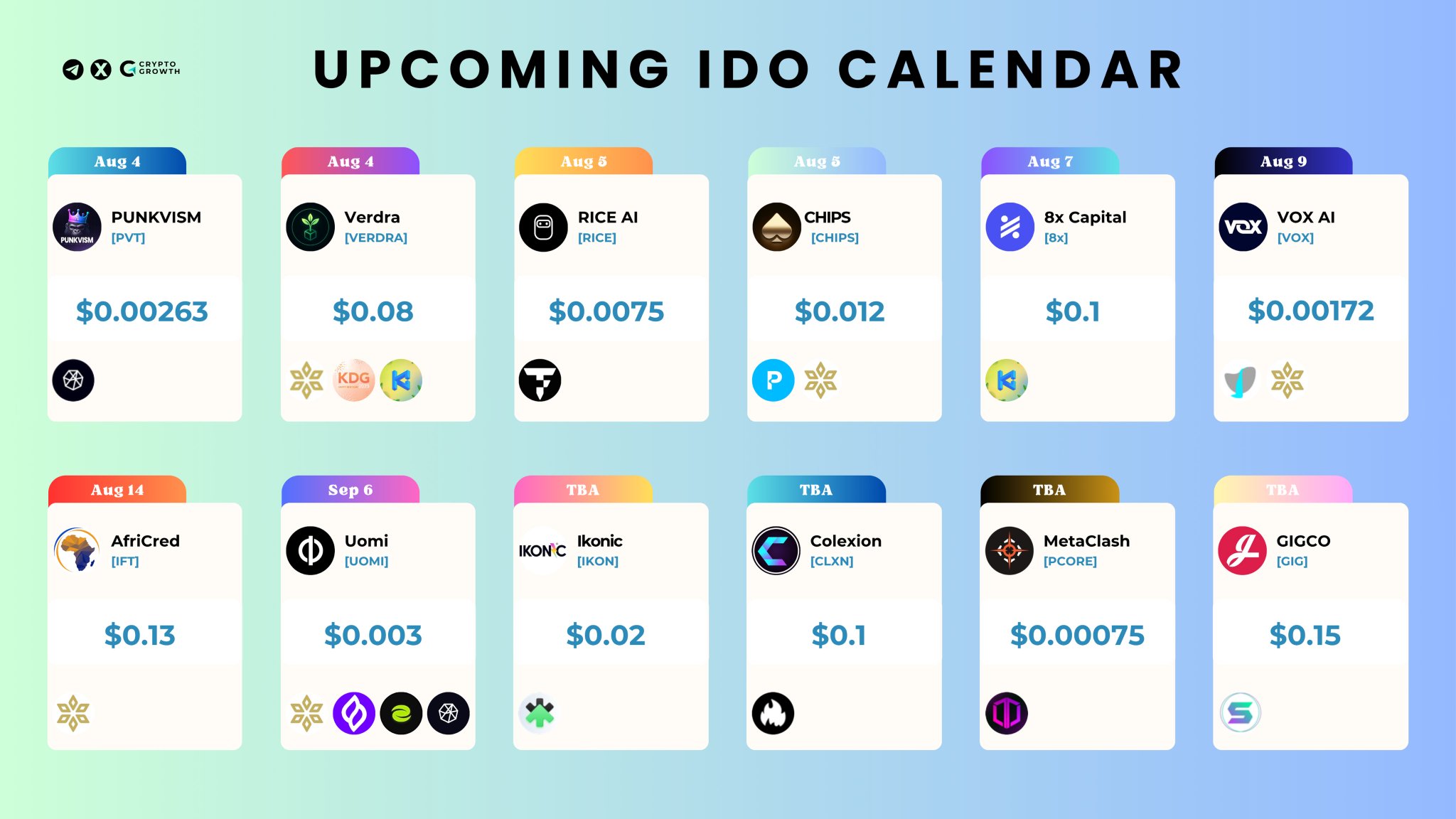1456x819 pixels.
Task: Click the MetaClash project name
Action: [1086, 541]
